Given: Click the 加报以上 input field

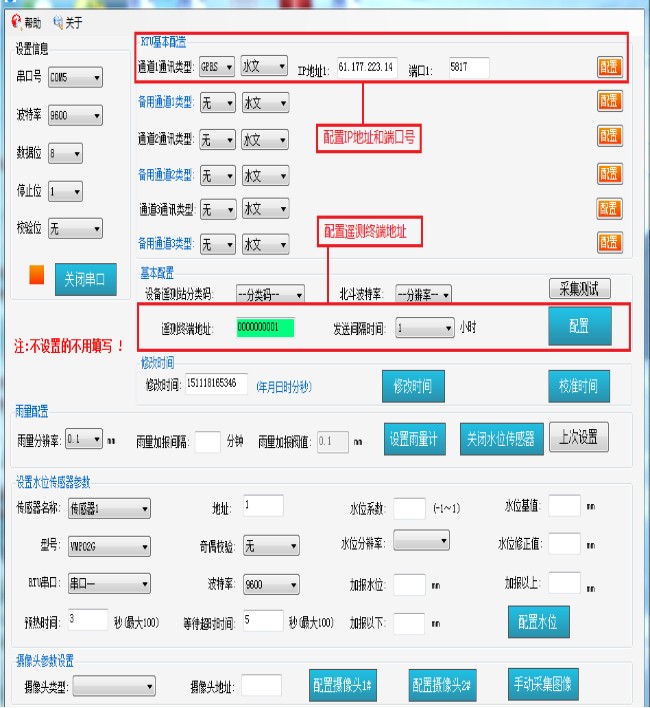Looking at the screenshot, I should point(565,582).
